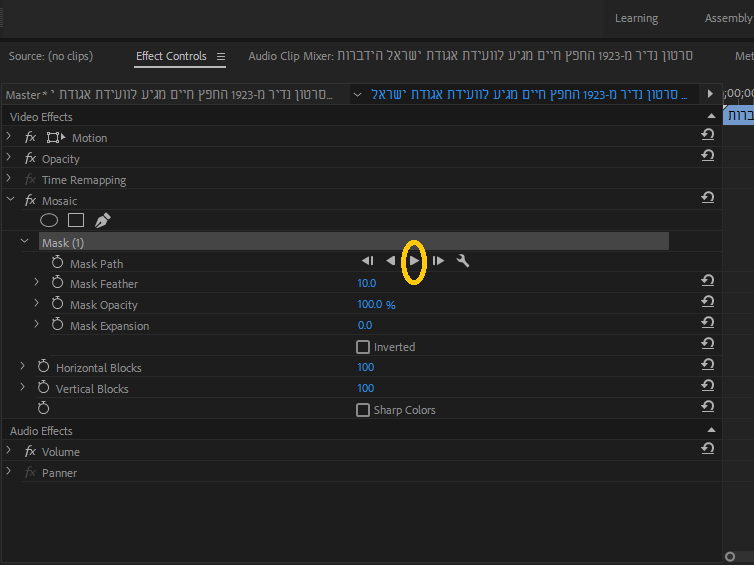The width and height of the screenshot is (754, 565).
Task: Open mask tracking method wrench settings
Action: [x=463, y=261]
